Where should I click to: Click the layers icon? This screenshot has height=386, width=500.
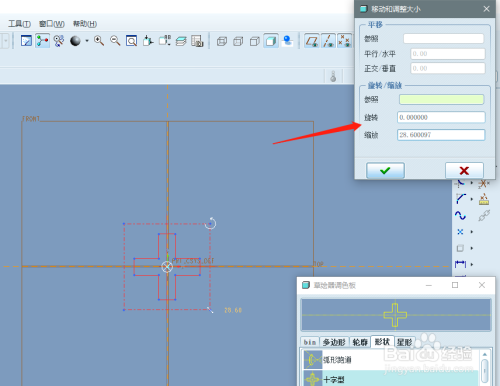[x=181, y=41]
